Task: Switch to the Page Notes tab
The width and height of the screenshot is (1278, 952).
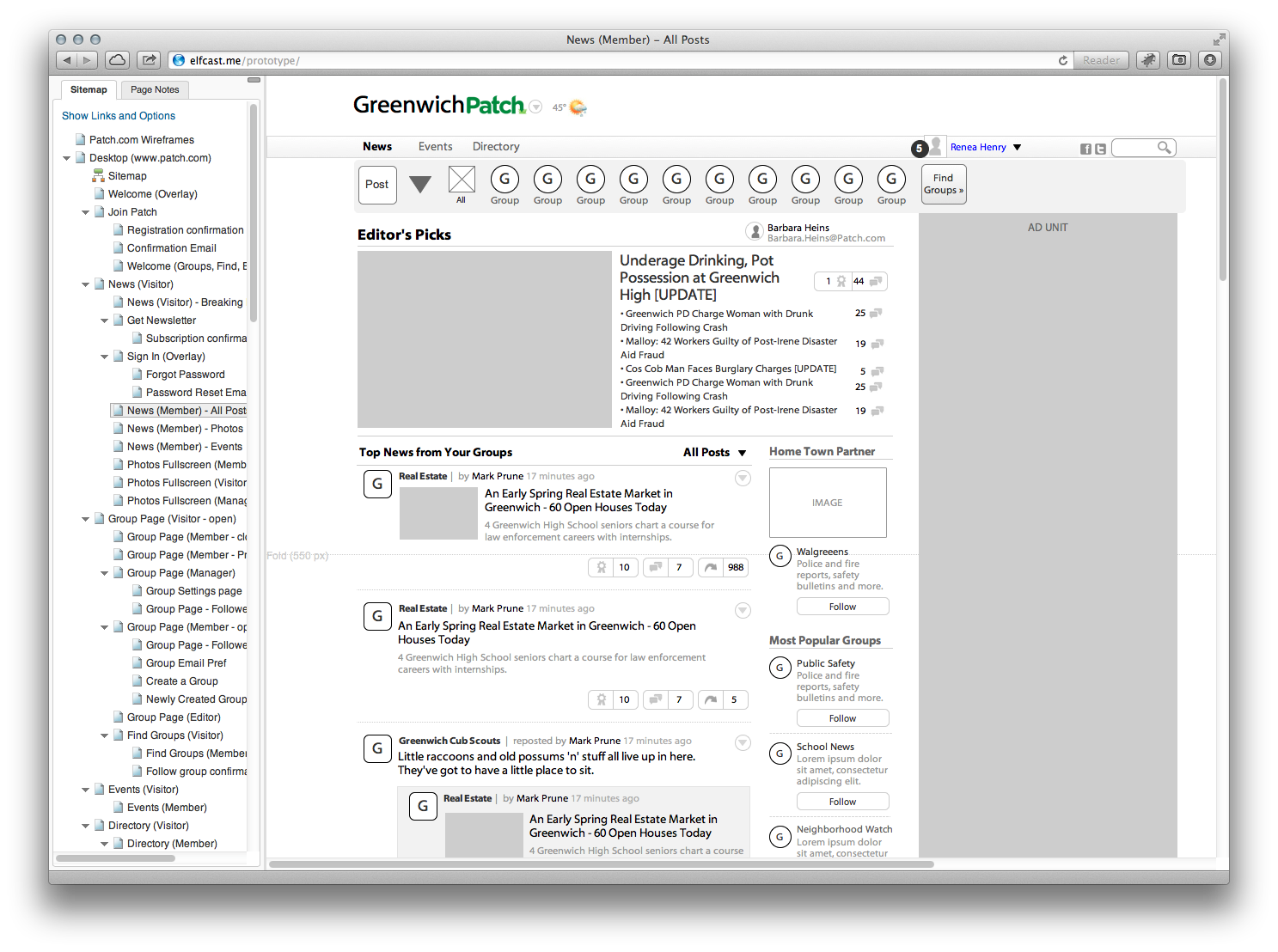Action: coord(155,89)
